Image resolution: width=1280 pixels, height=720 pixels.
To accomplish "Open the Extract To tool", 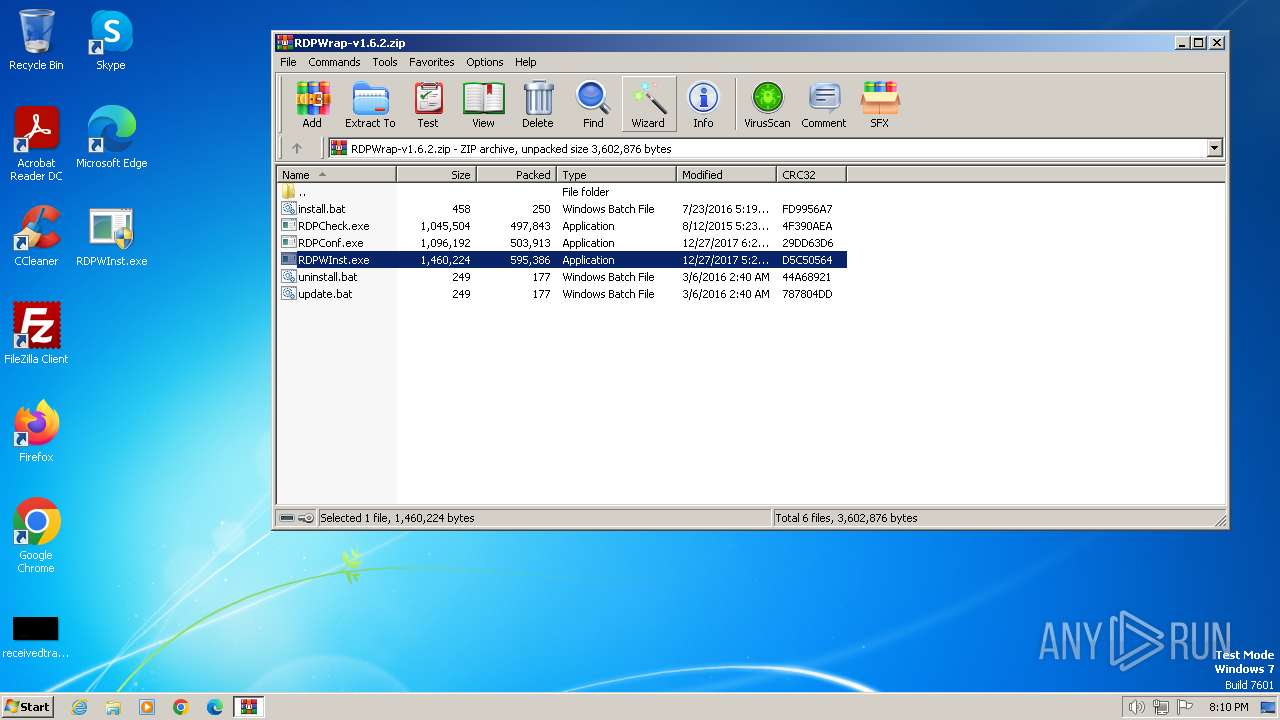I will (x=370, y=105).
